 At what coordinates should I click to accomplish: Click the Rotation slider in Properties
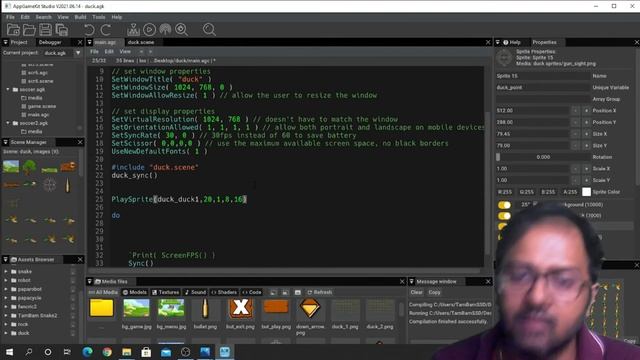543,157
